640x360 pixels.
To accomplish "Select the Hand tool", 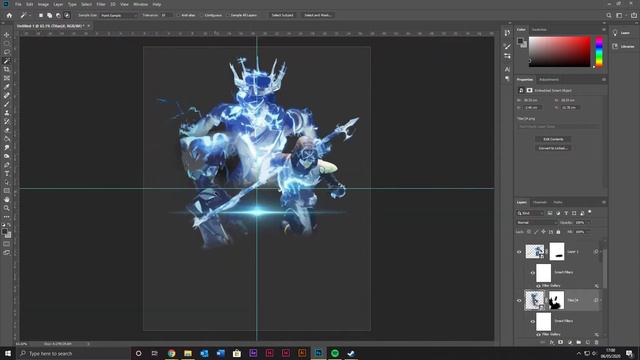I will pos(7,200).
